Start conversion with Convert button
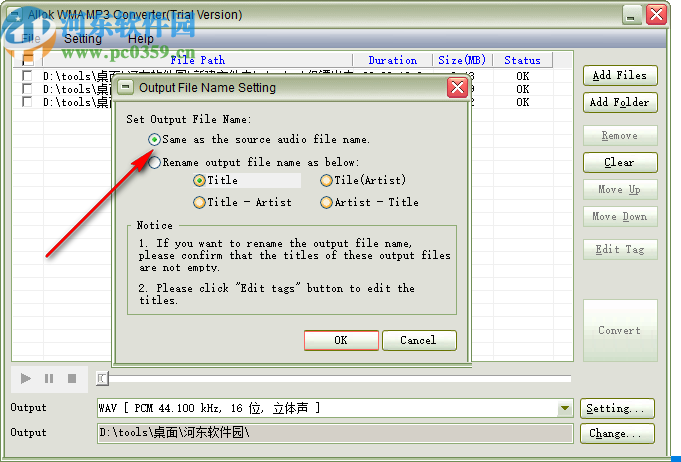The height and width of the screenshot is (462, 681). (620, 330)
